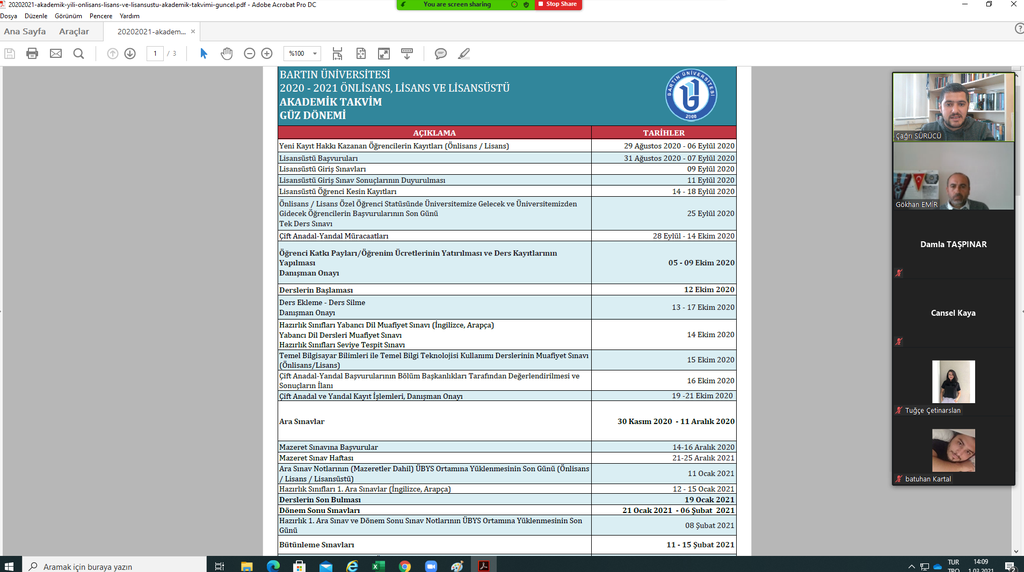
Task: Click the zoom out minus button
Action: [249, 53]
